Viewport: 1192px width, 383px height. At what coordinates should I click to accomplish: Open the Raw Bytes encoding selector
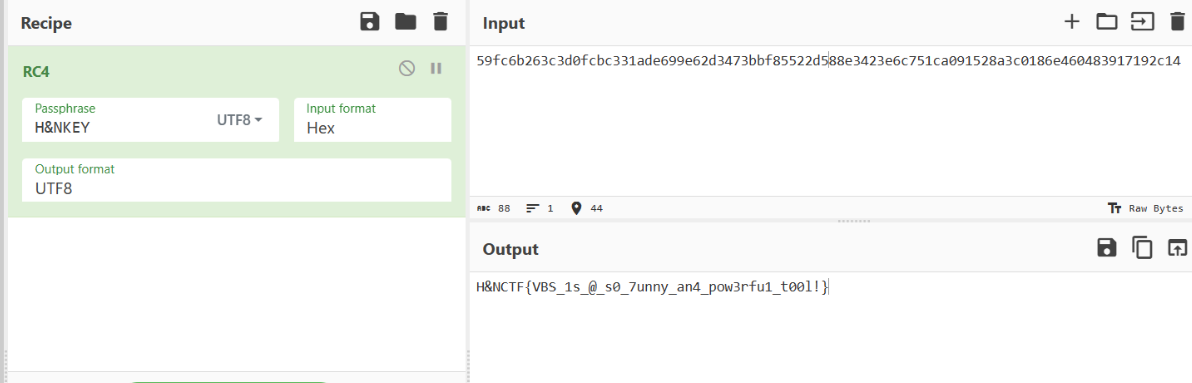click(x=1146, y=208)
